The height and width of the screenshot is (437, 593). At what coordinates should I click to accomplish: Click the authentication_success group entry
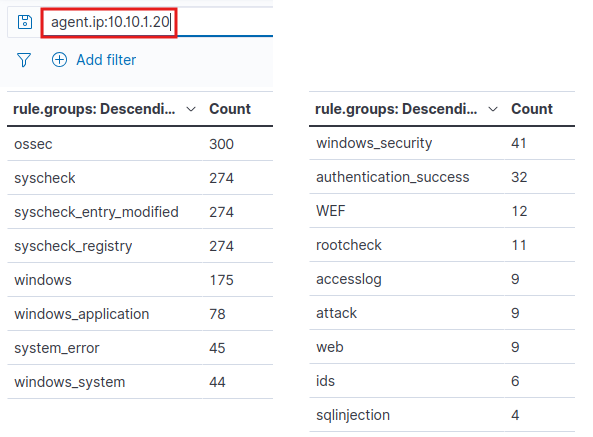tap(393, 177)
